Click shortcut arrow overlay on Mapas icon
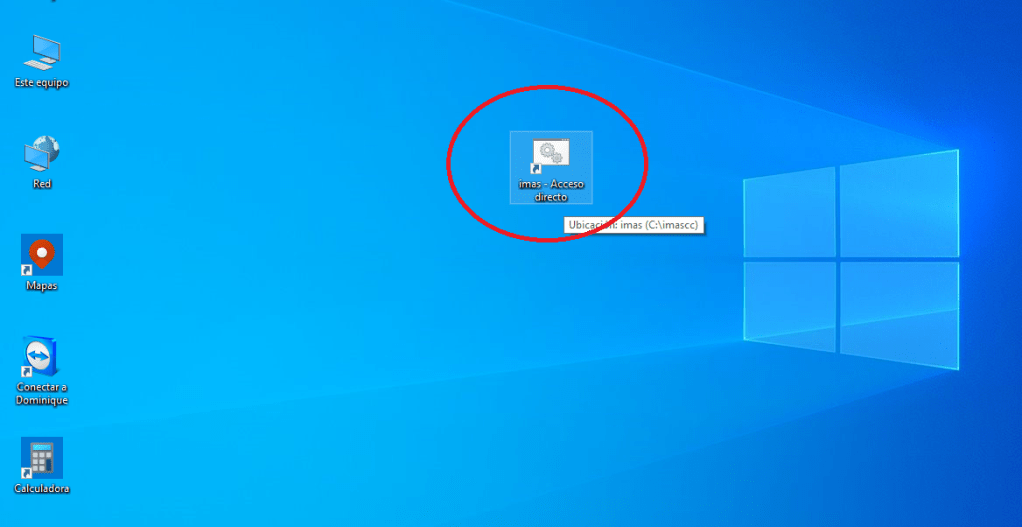Screen dimensions: 1022x527 pos(27,270)
